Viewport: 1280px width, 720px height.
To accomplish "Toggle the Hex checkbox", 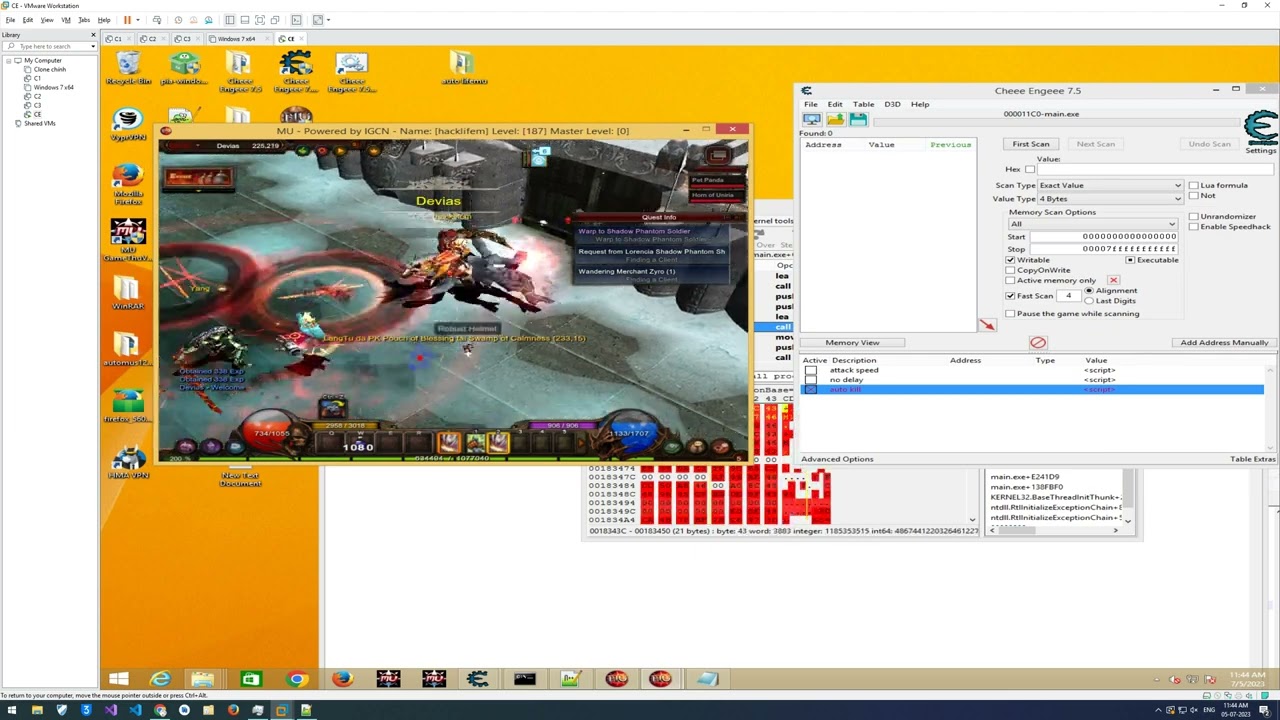I will click(x=1029, y=169).
